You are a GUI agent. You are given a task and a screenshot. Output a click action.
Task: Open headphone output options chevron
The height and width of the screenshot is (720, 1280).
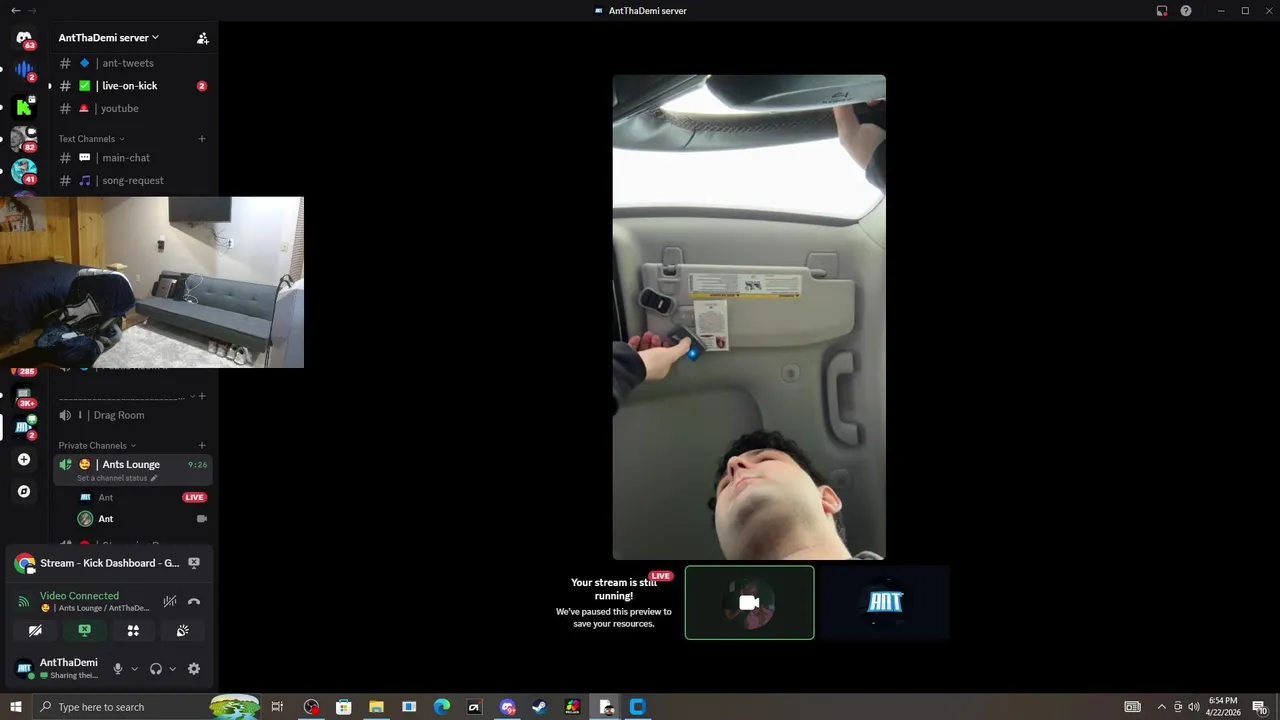pos(172,669)
